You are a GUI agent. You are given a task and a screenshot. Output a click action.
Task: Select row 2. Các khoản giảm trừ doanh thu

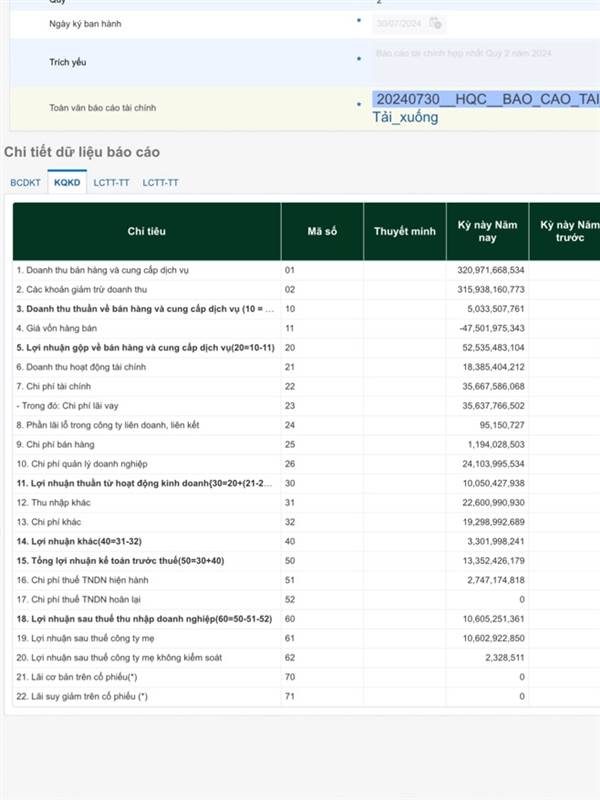click(x=306, y=289)
